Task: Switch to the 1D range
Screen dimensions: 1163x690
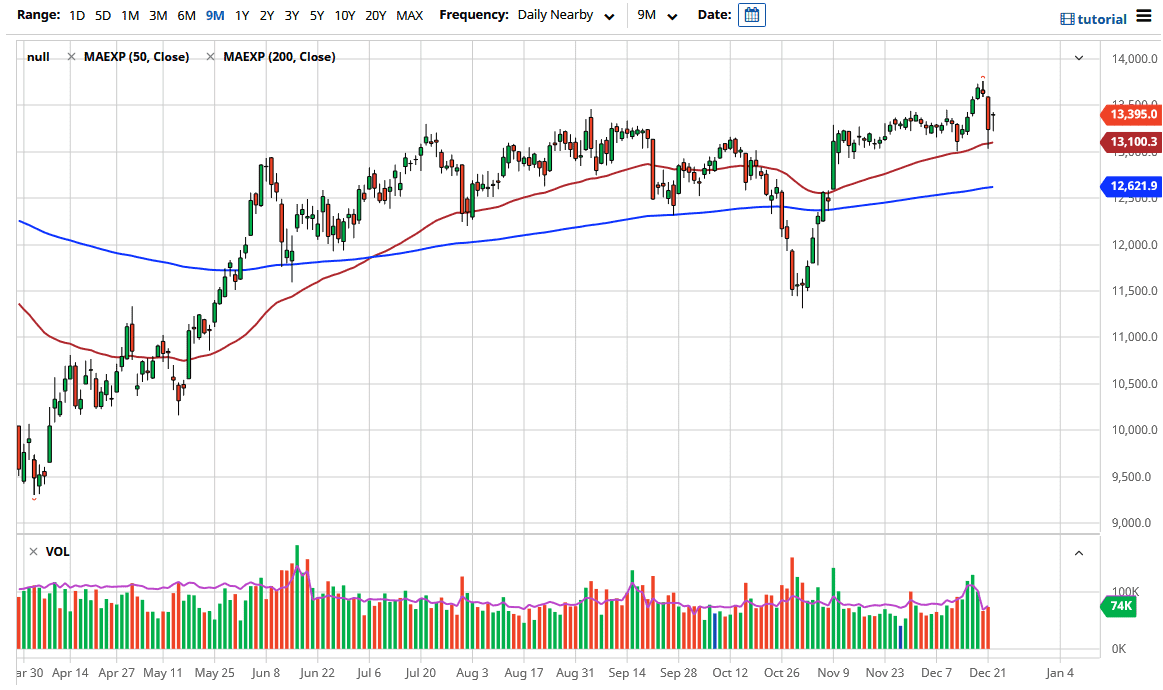Action: coord(76,15)
